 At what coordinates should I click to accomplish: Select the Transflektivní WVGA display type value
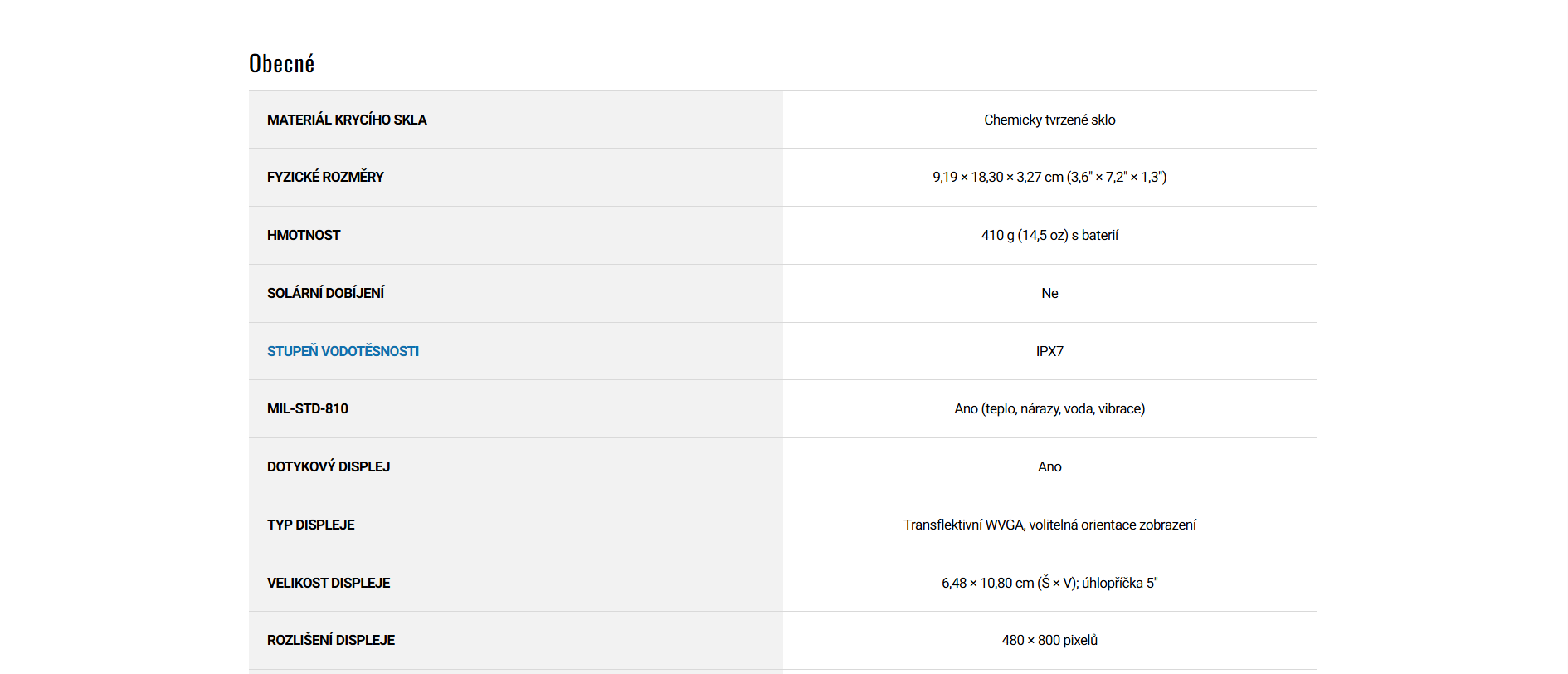click(x=1049, y=525)
